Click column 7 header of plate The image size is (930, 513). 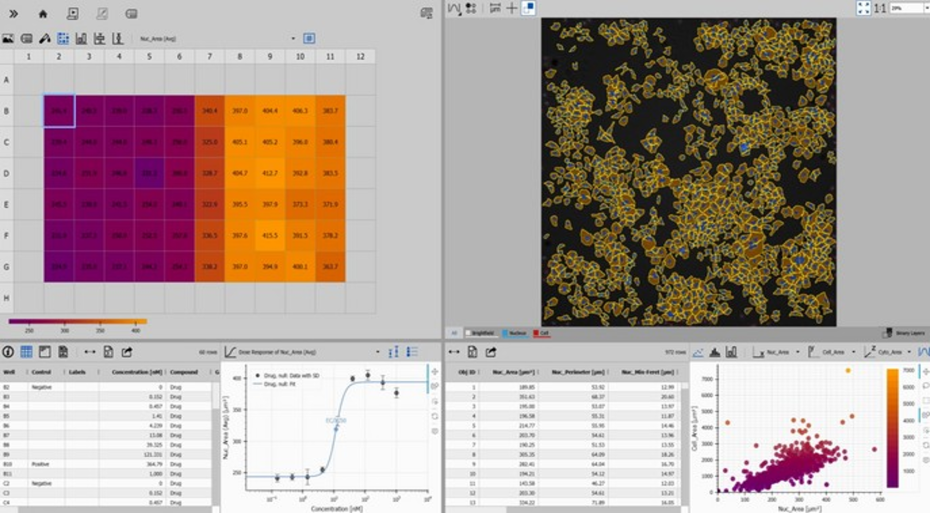click(x=209, y=56)
